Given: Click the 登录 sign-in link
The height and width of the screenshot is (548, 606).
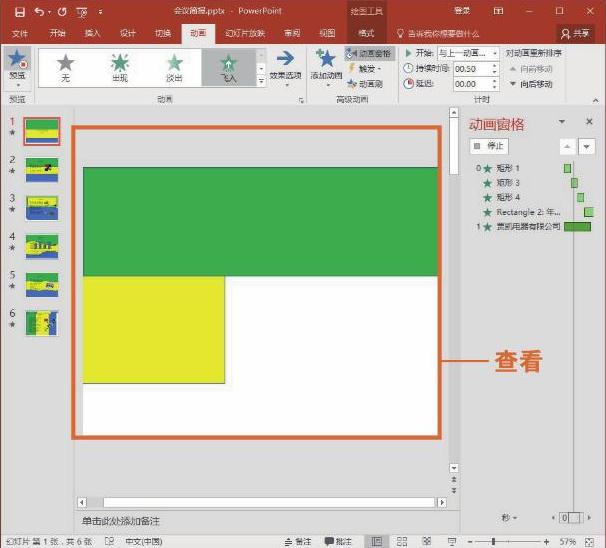Looking at the screenshot, I should click(x=462, y=11).
